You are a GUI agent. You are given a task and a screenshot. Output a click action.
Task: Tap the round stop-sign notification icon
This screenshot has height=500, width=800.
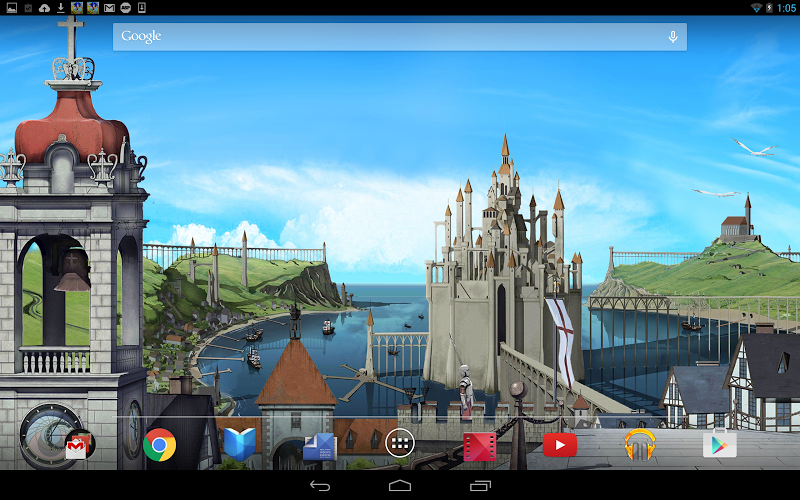[x=126, y=8]
